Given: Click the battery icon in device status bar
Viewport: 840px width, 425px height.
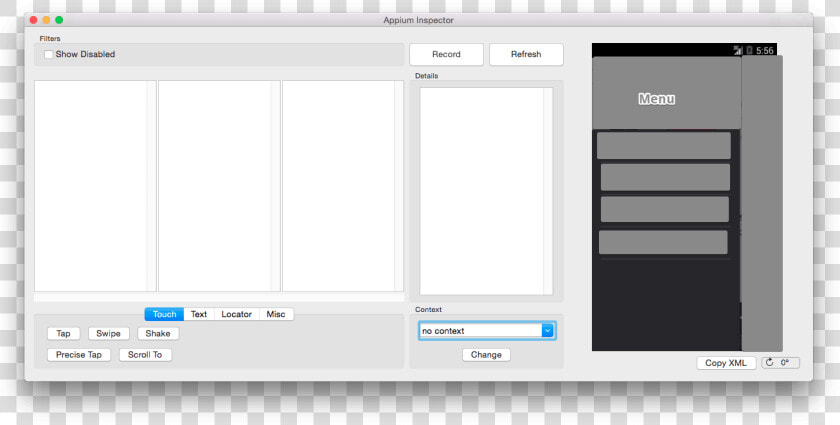Looking at the screenshot, I should click(749, 50).
